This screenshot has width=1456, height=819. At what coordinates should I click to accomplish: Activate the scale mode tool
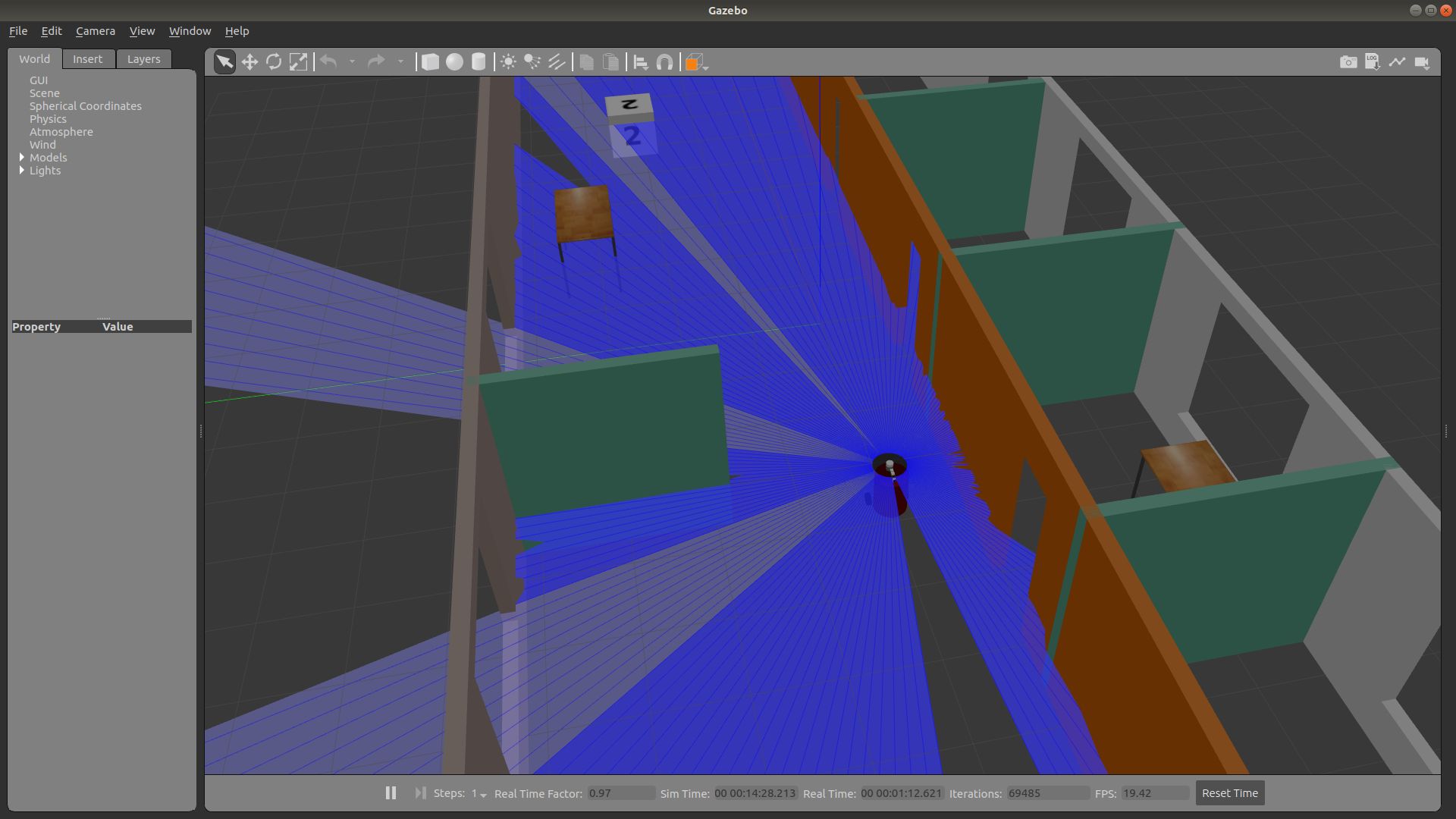pyautogui.click(x=298, y=62)
